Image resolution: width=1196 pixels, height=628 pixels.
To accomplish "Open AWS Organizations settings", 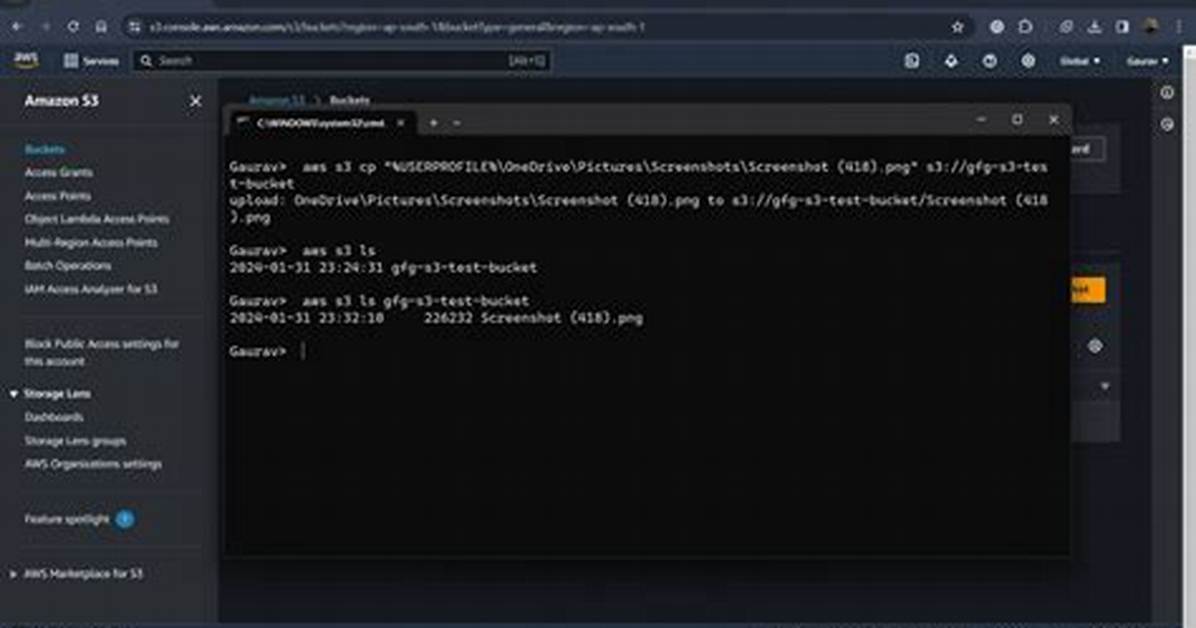I will click(93, 464).
